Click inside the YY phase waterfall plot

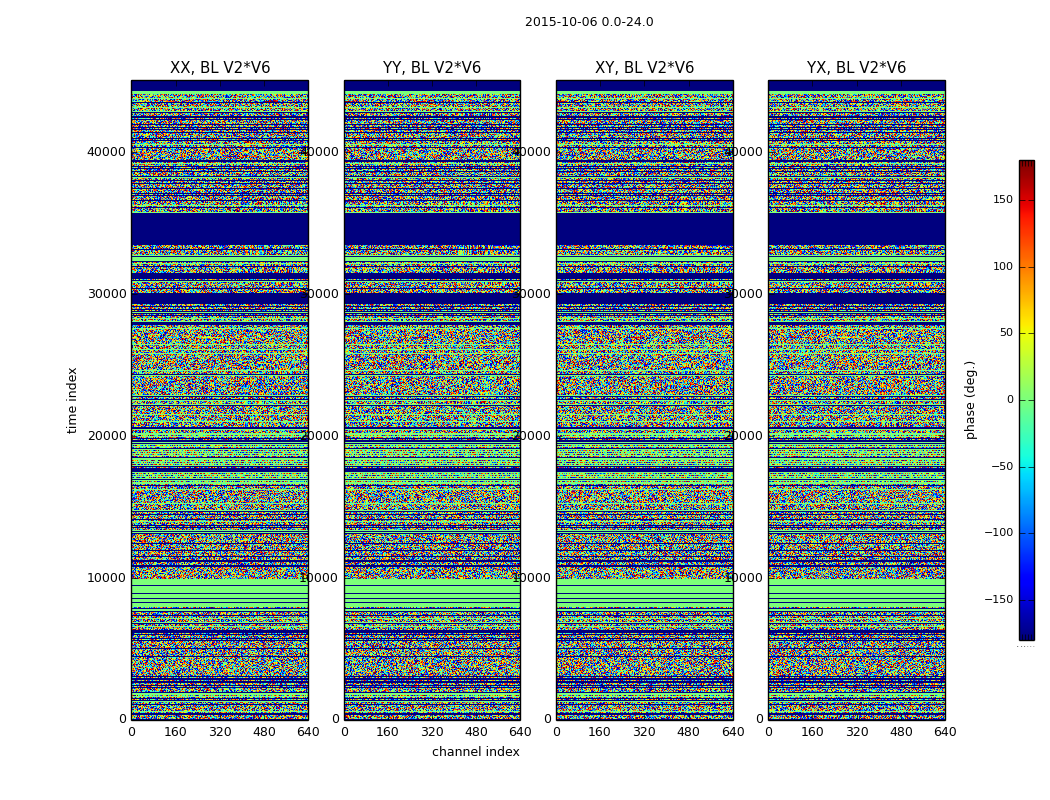pyautogui.click(x=432, y=400)
